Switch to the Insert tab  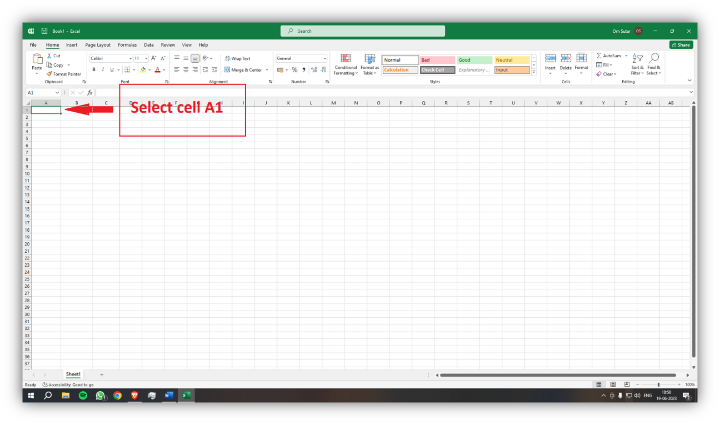point(72,45)
